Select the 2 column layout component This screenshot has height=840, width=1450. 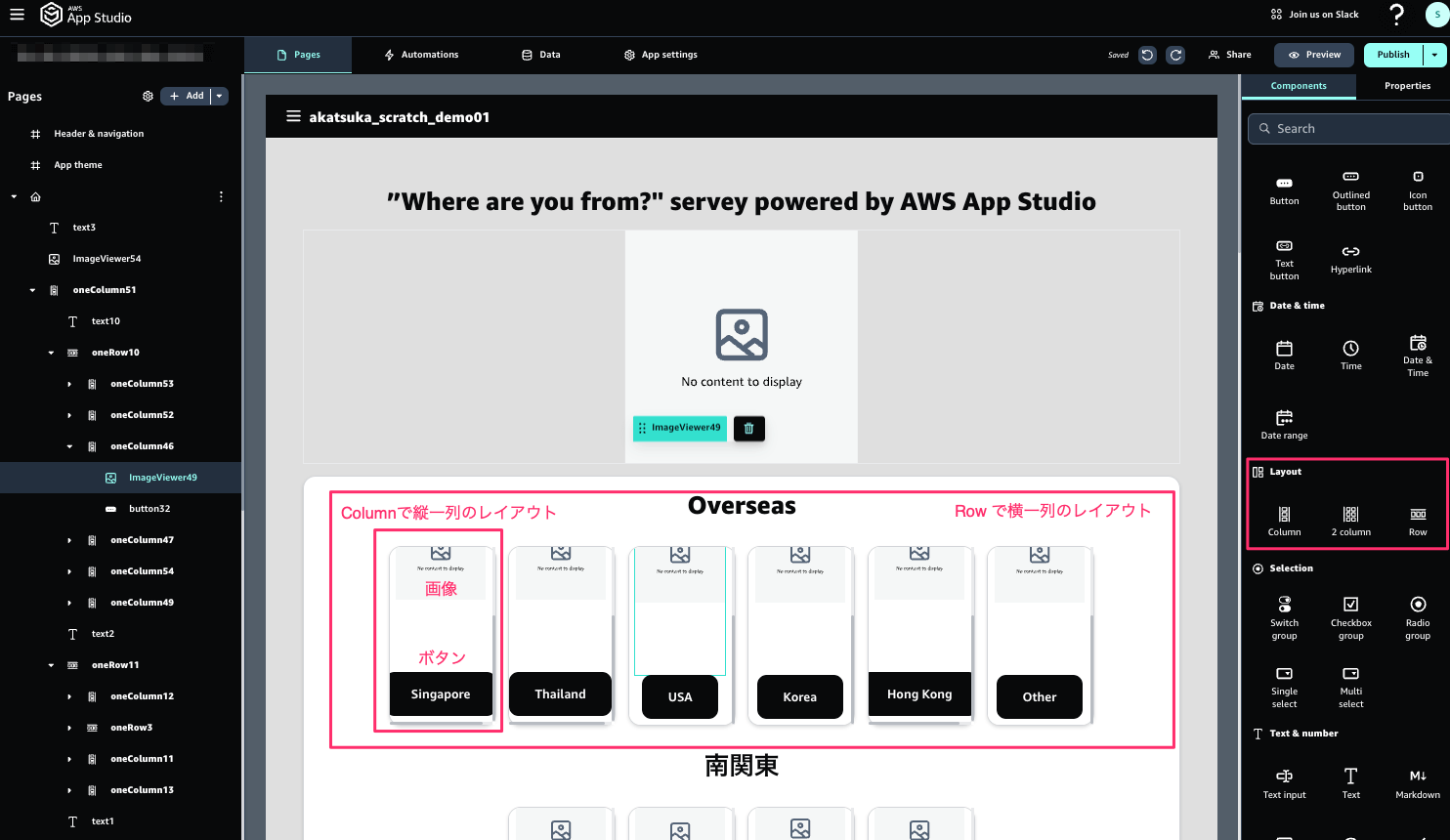coord(1351,521)
